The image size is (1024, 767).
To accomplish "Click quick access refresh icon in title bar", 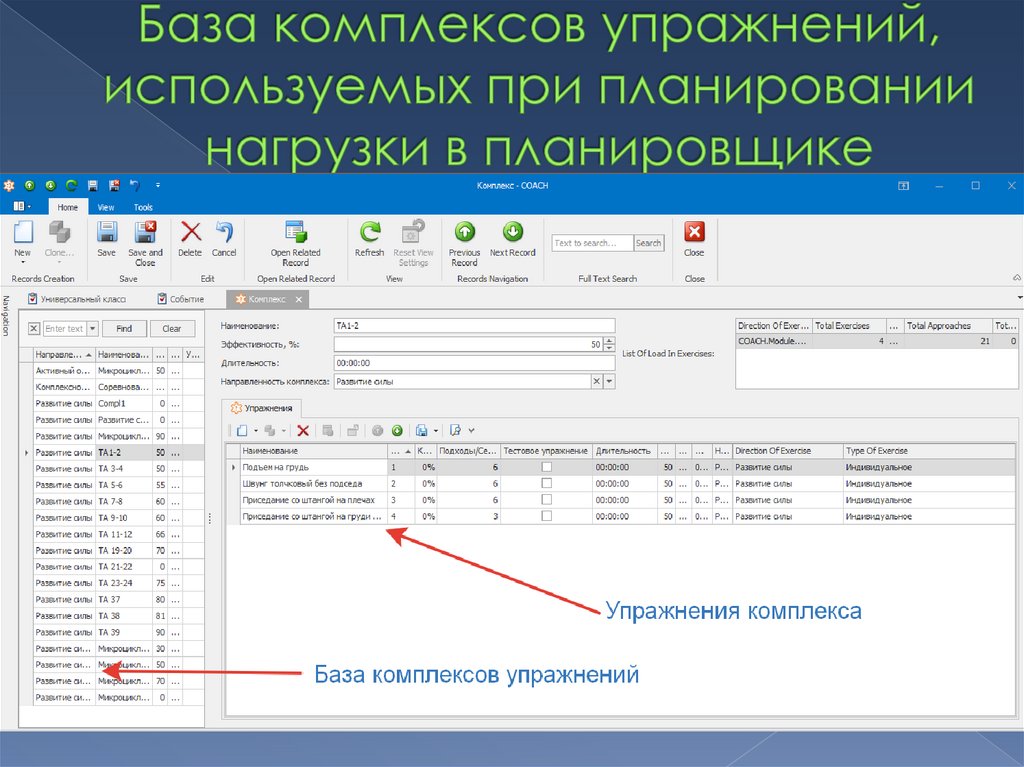I will pos(71,186).
